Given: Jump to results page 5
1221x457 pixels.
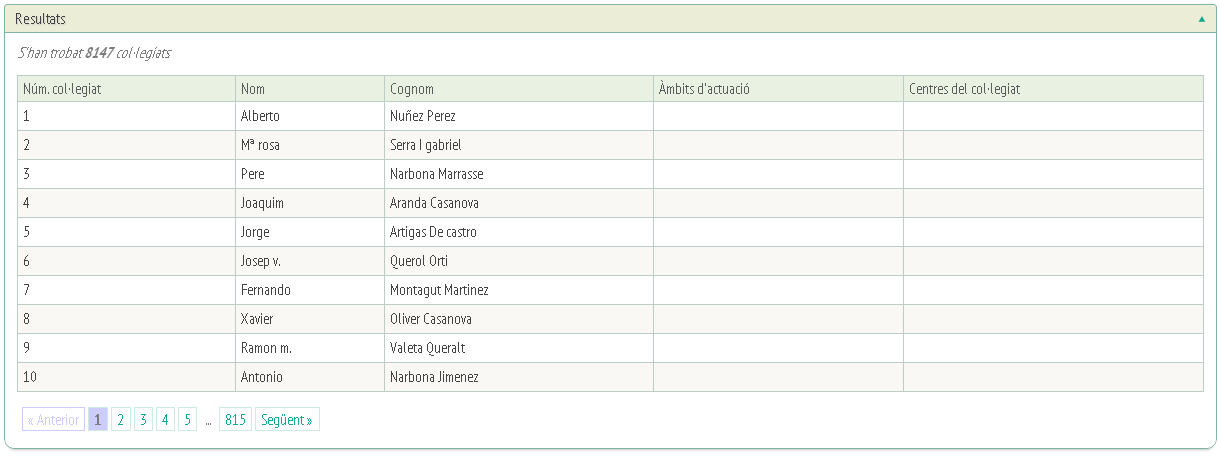Looking at the screenshot, I should [x=187, y=420].
